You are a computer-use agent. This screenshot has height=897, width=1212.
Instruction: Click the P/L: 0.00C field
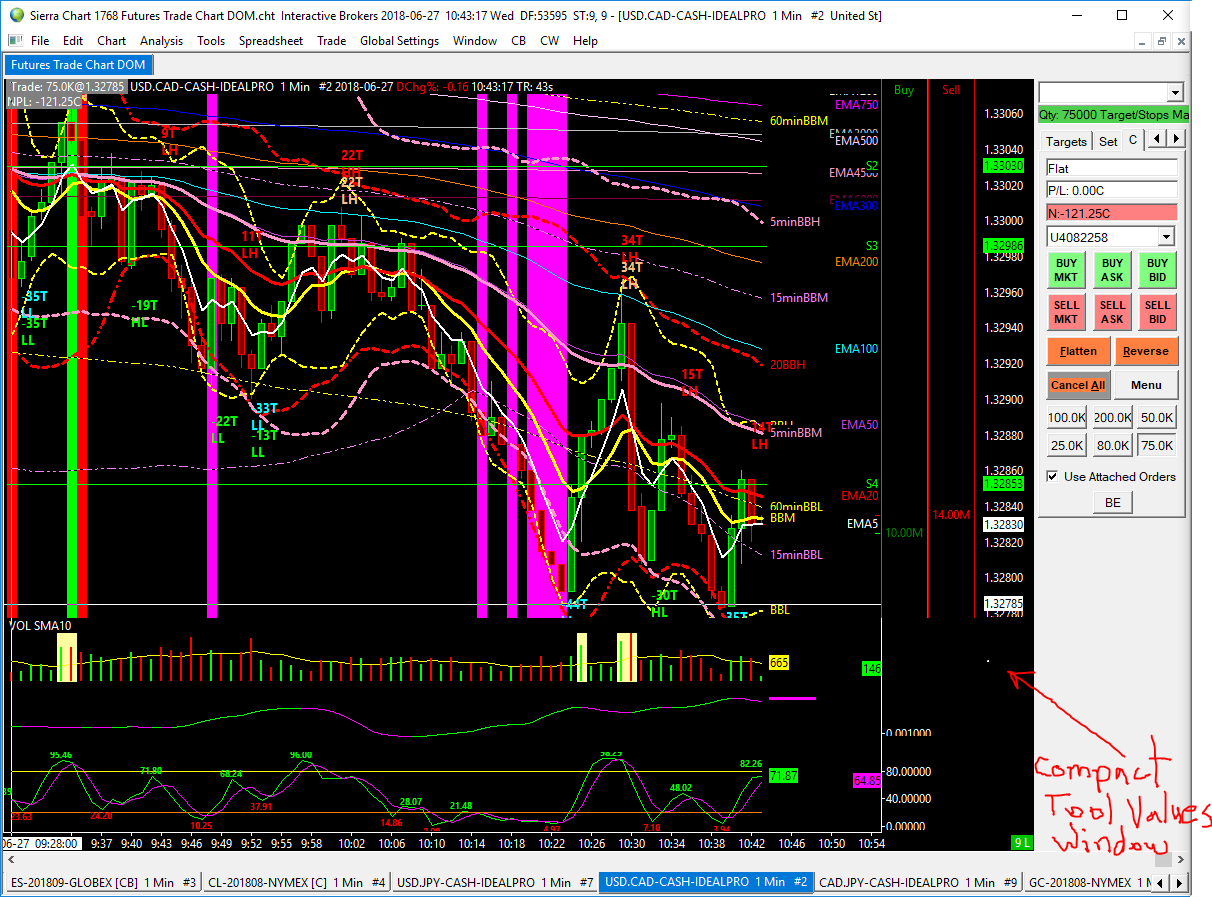pos(1111,190)
